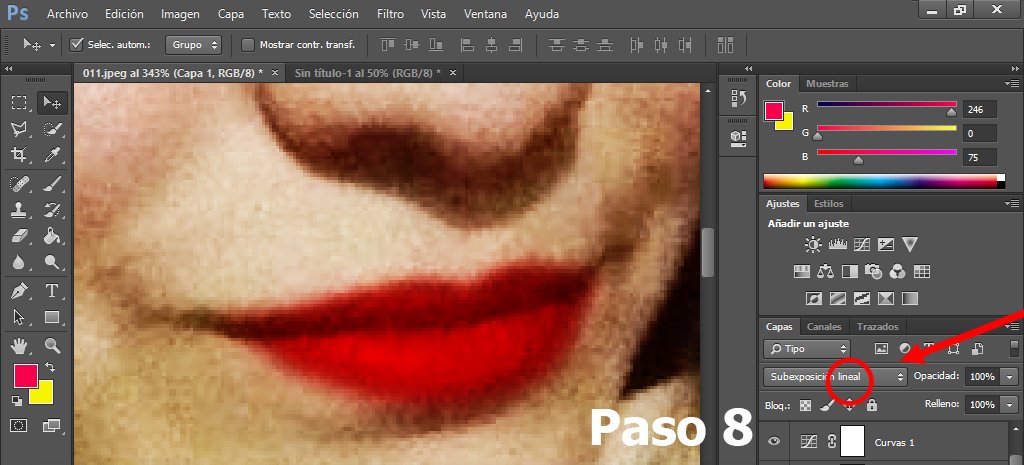Open the tool preset picker arrow
This screenshot has width=1024, height=465.
52,45
